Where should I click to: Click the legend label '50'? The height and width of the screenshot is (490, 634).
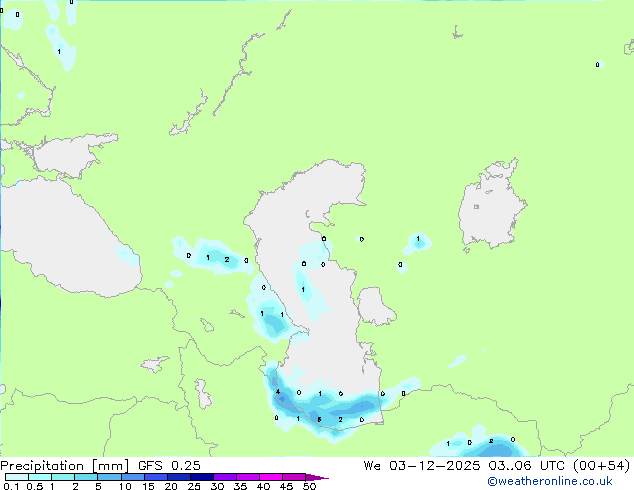click(x=309, y=486)
